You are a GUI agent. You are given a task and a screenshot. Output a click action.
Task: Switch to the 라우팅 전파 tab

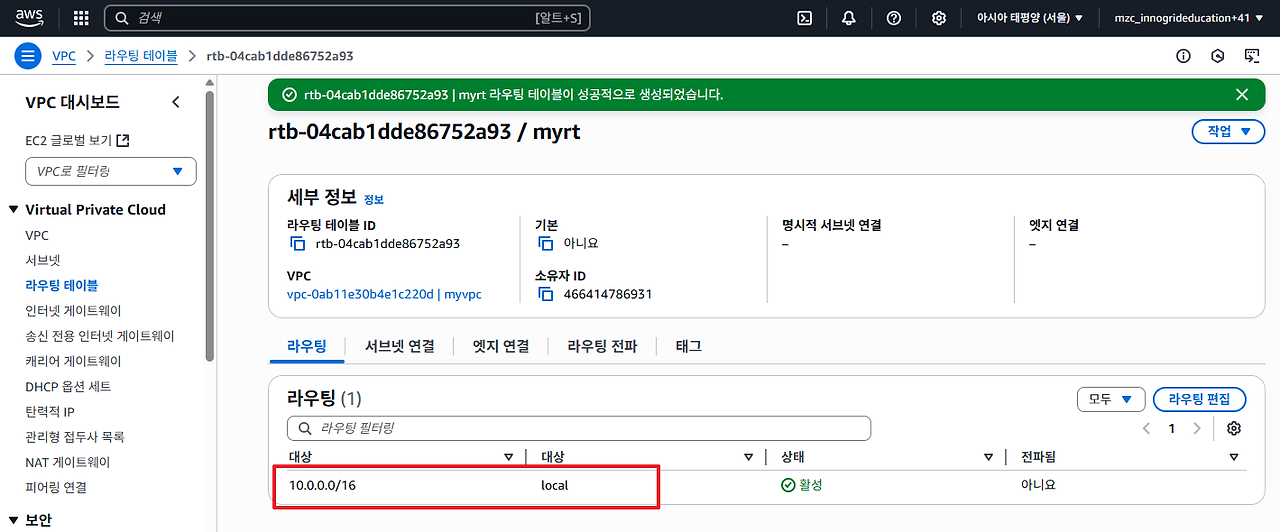tap(602, 346)
